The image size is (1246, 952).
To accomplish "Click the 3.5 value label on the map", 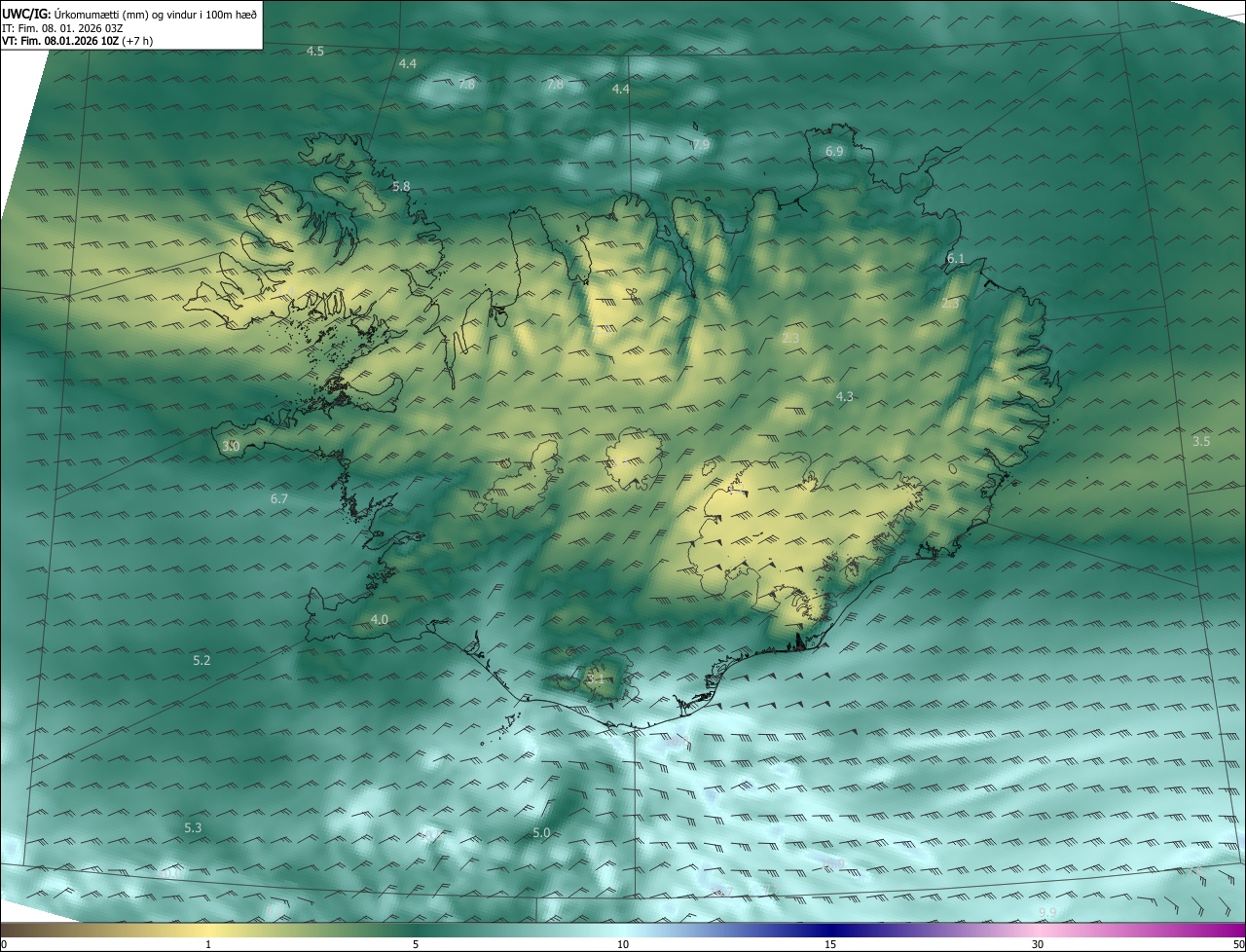I will pyautogui.click(x=1202, y=441).
